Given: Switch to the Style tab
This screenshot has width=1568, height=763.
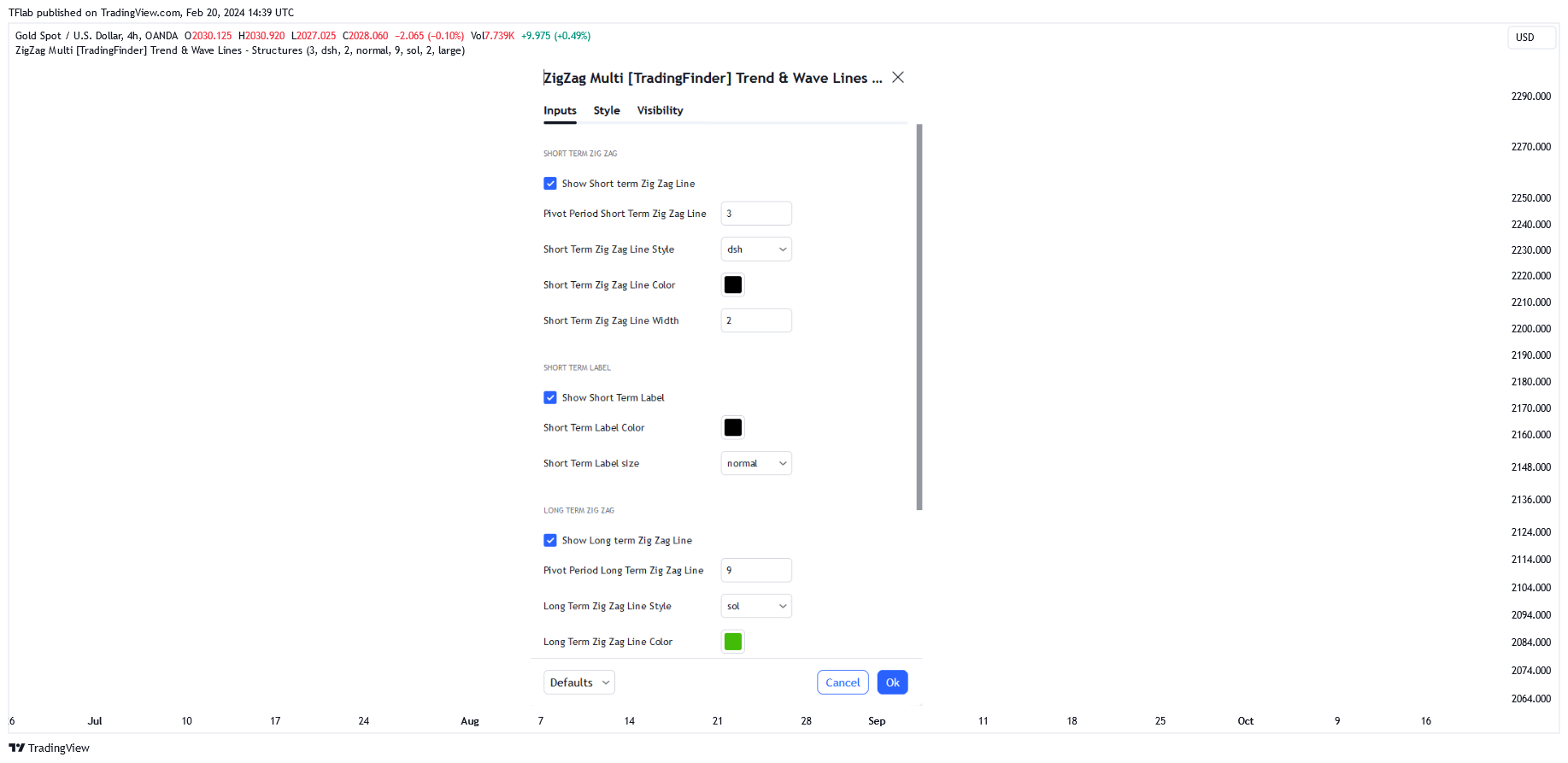Looking at the screenshot, I should [x=607, y=110].
